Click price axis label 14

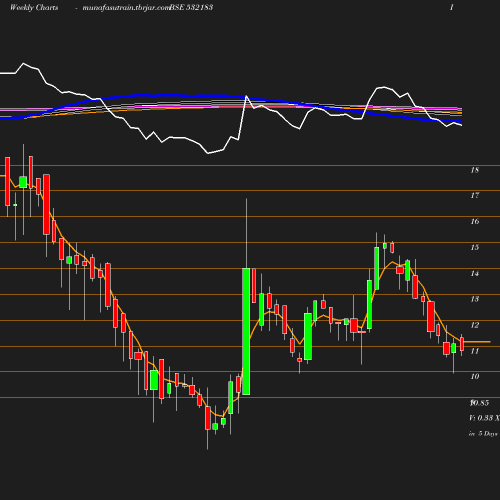(475, 274)
